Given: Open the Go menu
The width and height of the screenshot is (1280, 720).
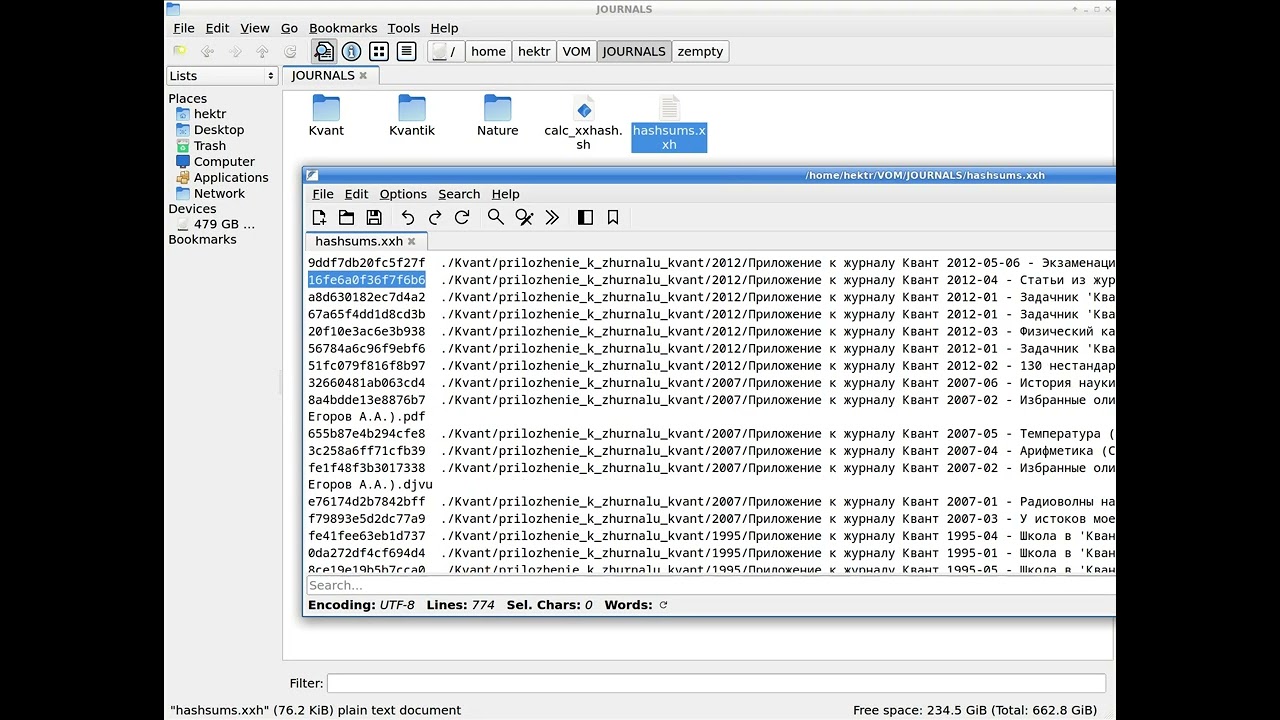Looking at the screenshot, I should coord(290,28).
